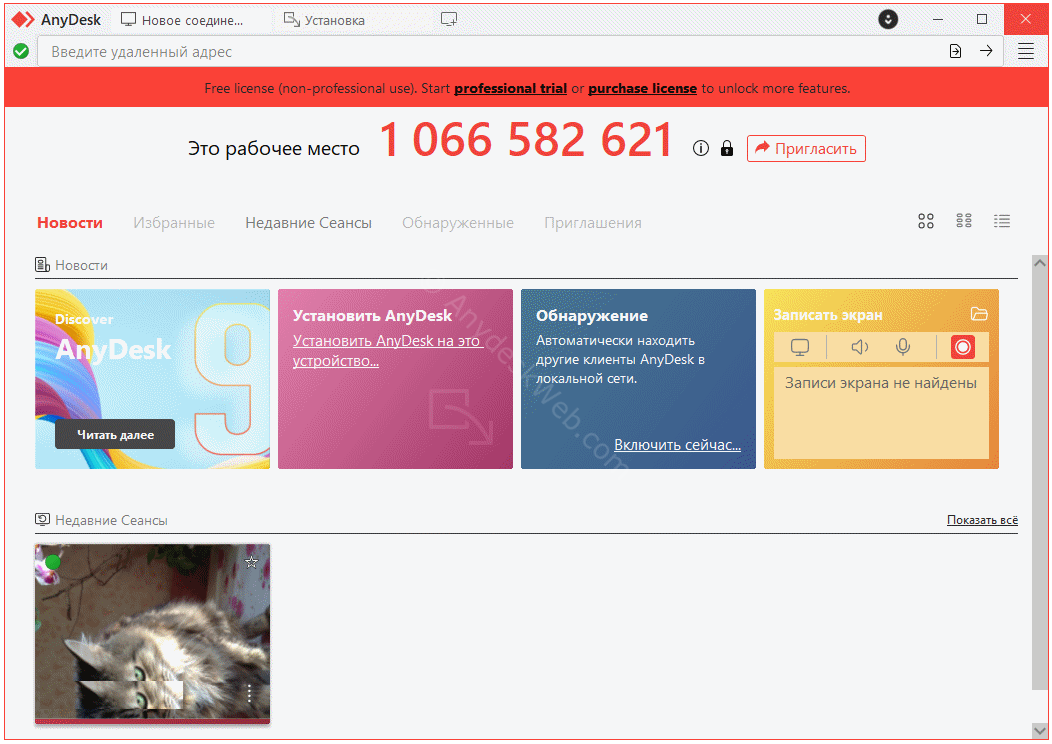Viewport: 1052px width, 744px height.
Task: Click the Новости section header icon
Action: click(x=42, y=265)
